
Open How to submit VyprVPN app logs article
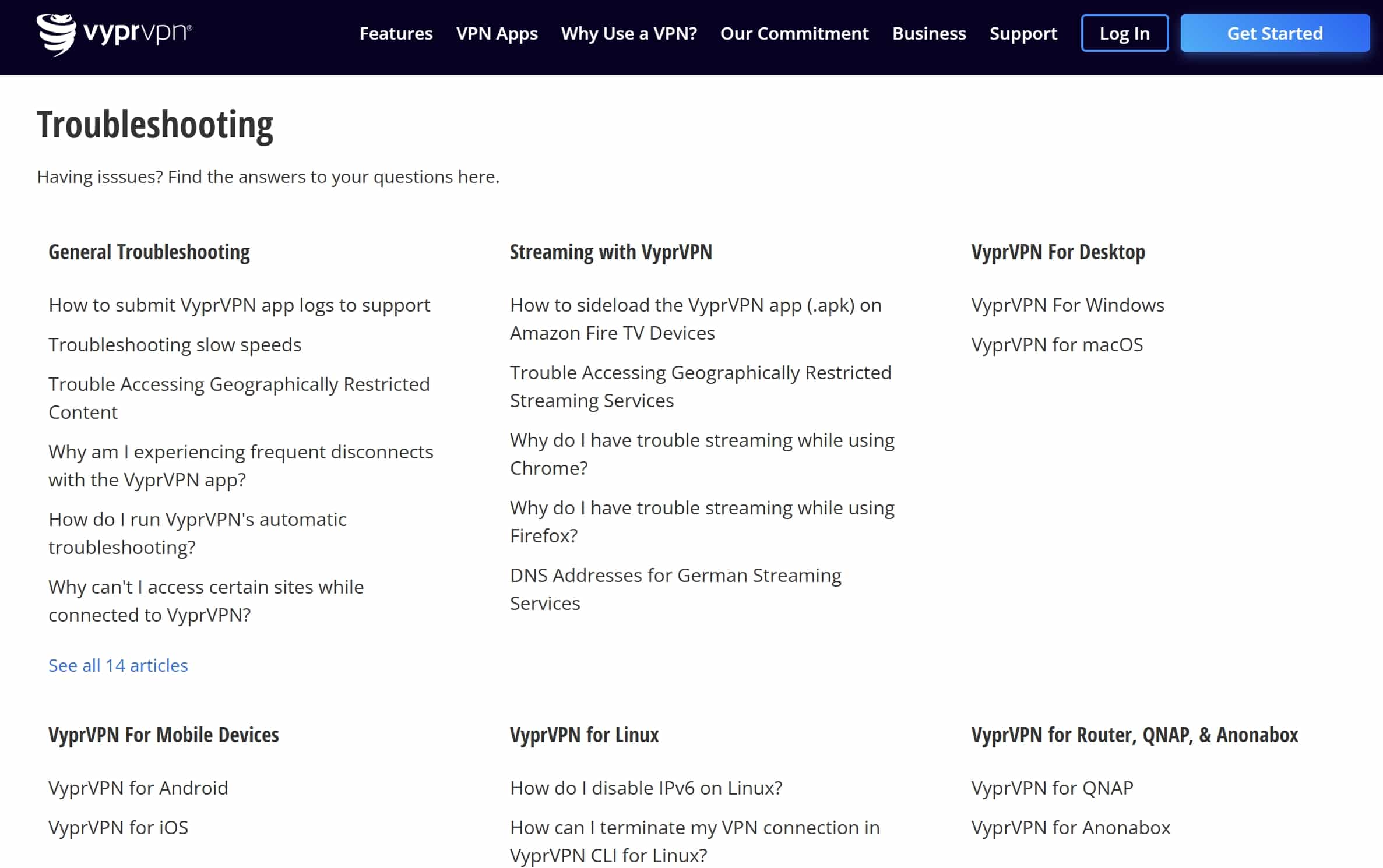(x=240, y=305)
